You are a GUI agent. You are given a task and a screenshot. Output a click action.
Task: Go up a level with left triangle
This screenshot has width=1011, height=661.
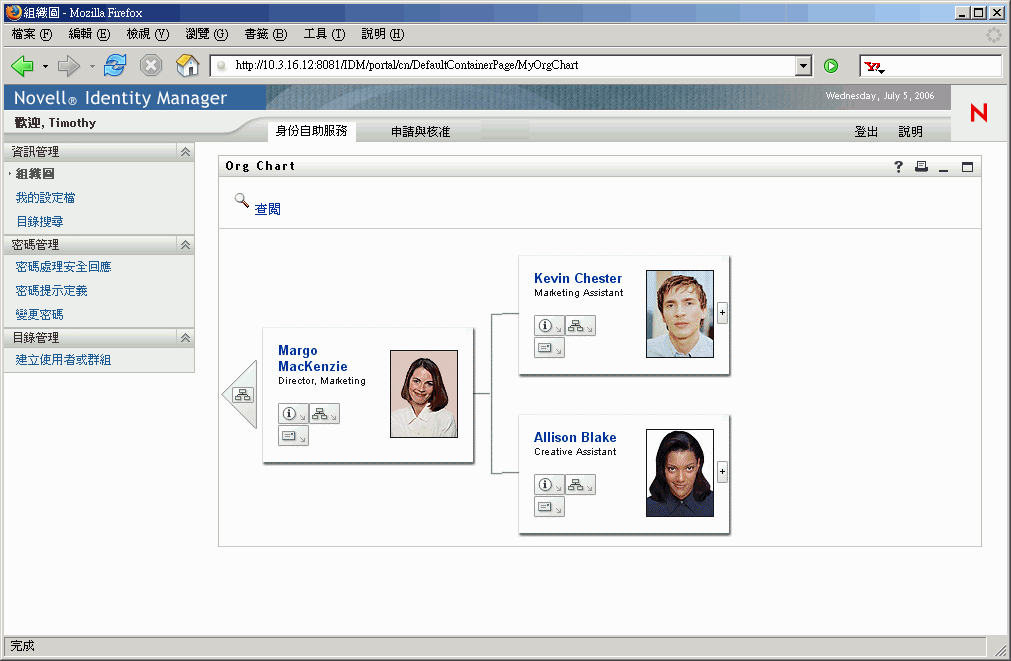[x=240, y=394]
